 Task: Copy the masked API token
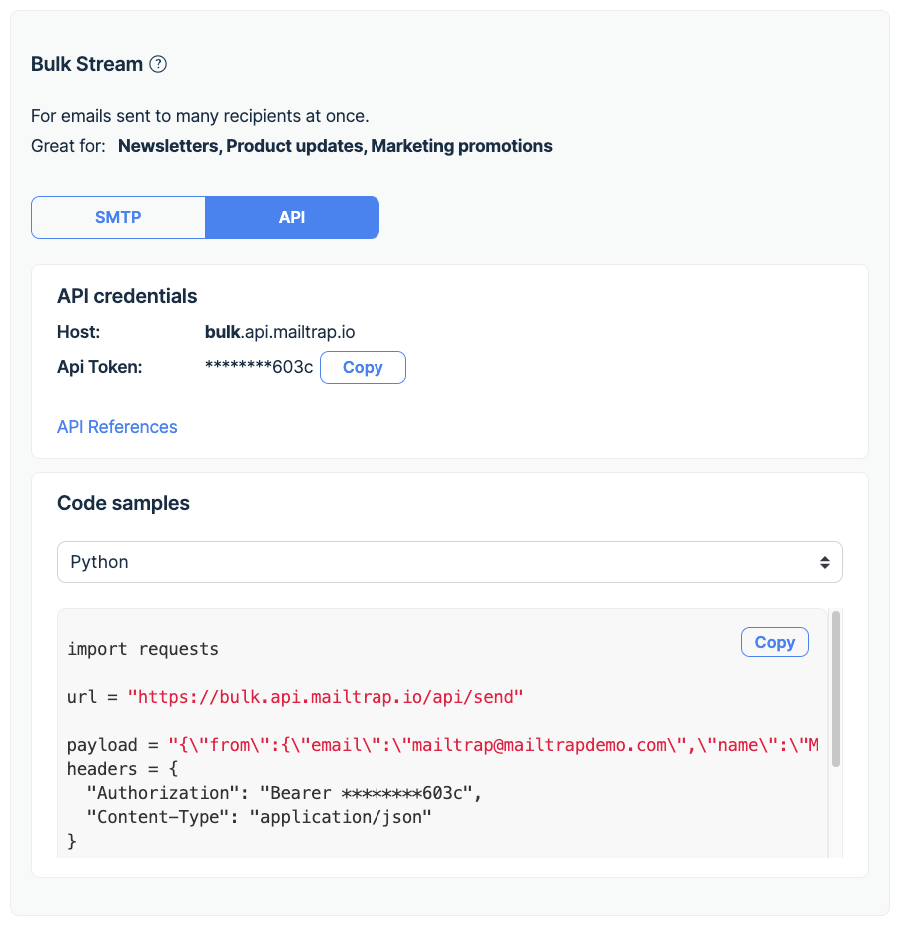tap(362, 367)
